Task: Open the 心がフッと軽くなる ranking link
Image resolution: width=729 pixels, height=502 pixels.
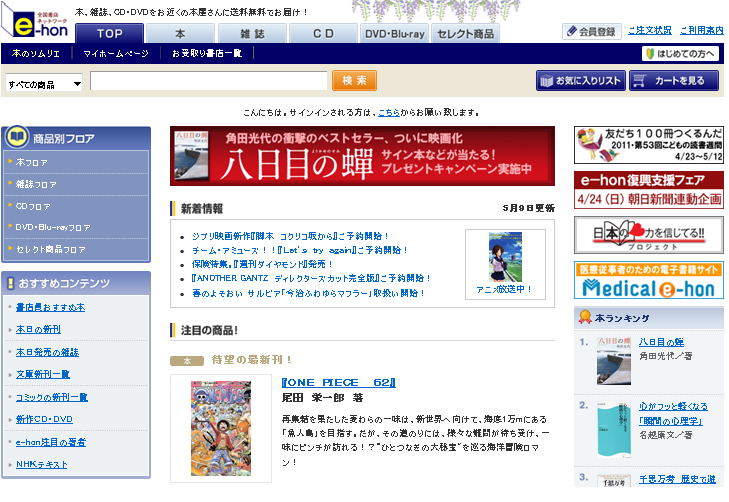Action: tap(673, 406)
